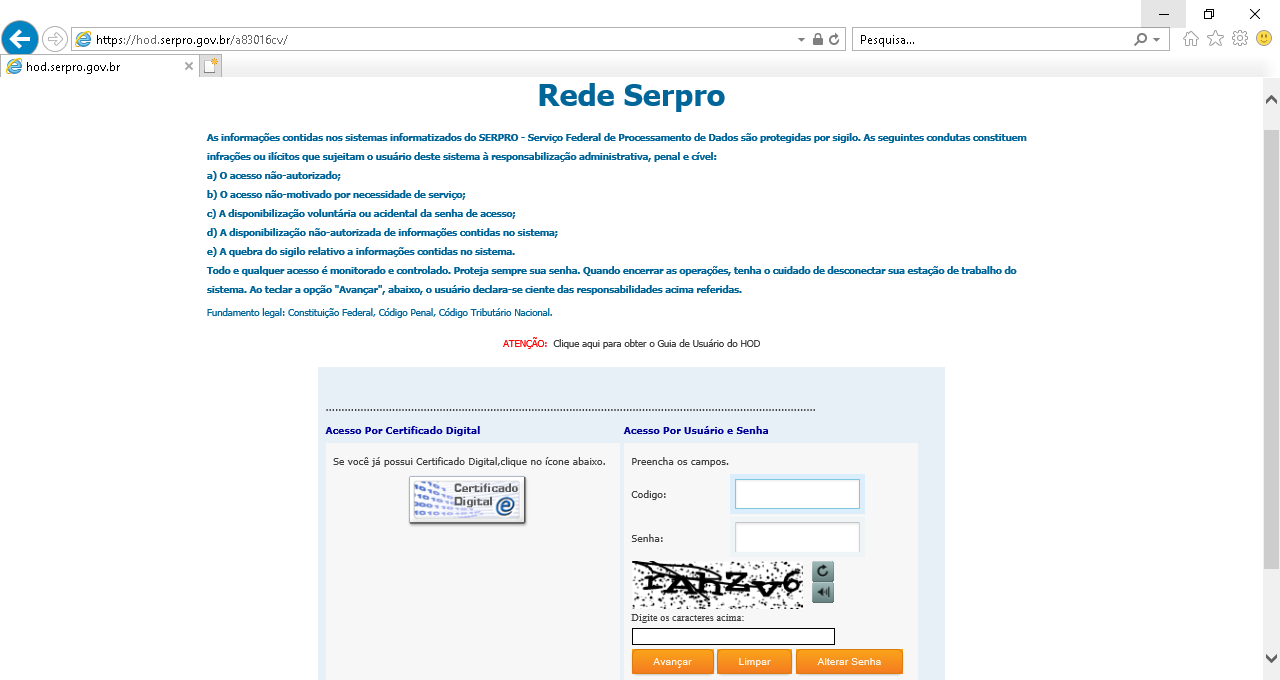Click the Alterar Senha button
Image resolution: width=1280 pixels, height=680 pixels.
(849, 662)
